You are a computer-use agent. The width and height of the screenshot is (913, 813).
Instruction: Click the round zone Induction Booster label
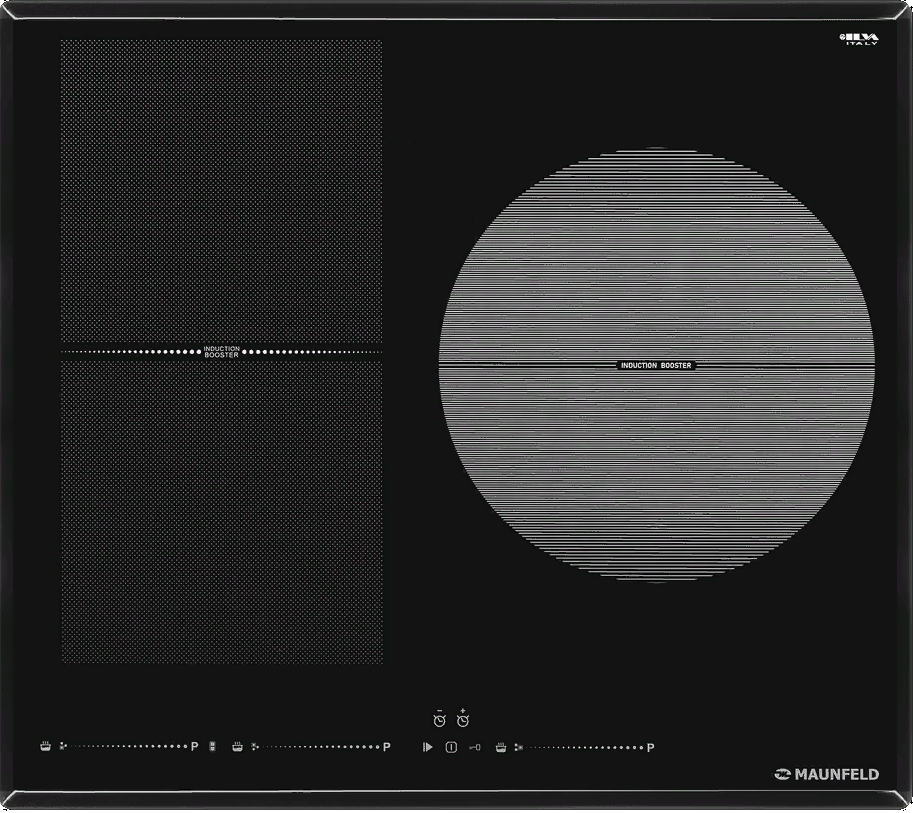tap(656, 366)
